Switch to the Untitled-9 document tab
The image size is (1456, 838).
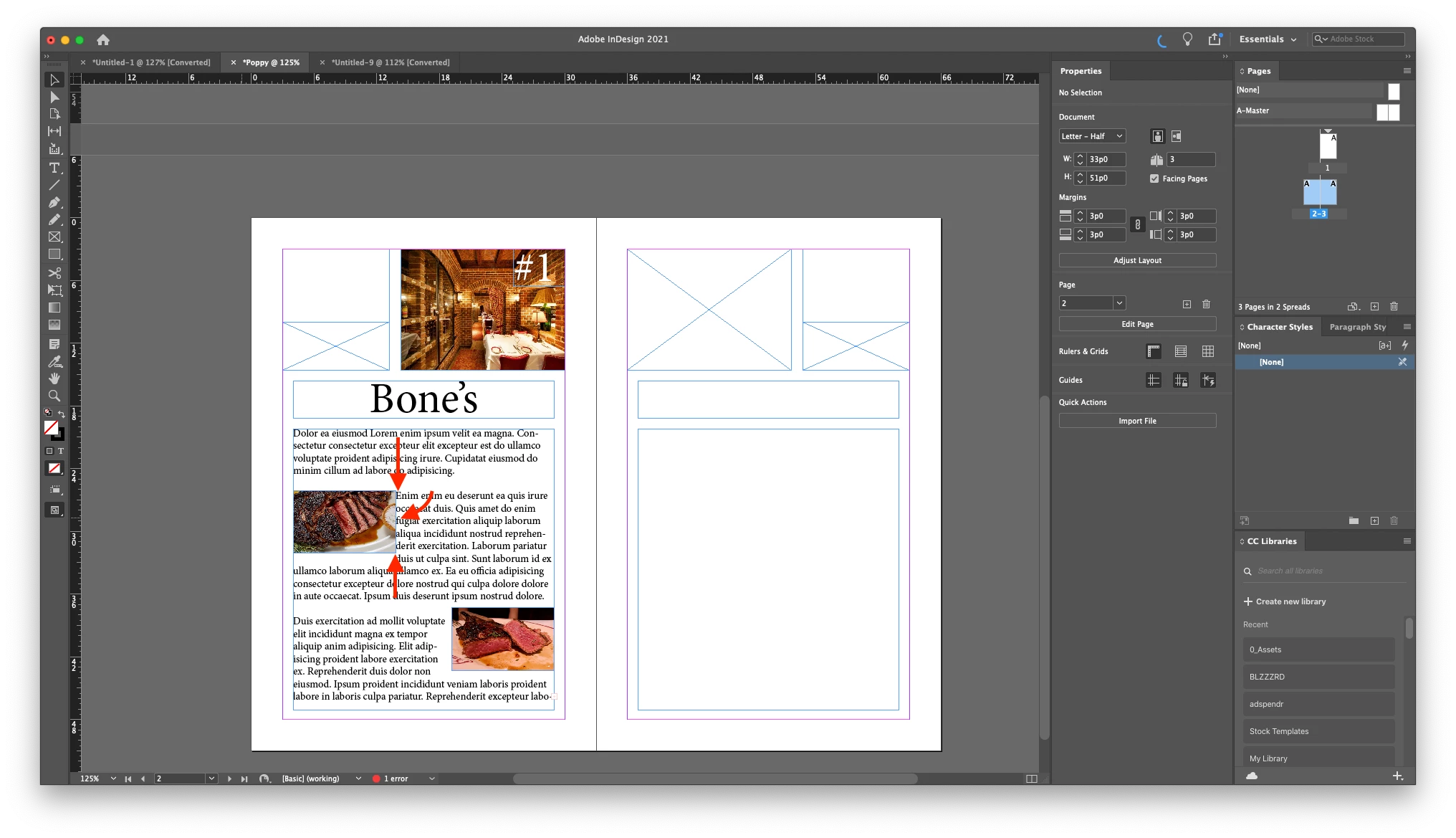(x=390, y=62)
